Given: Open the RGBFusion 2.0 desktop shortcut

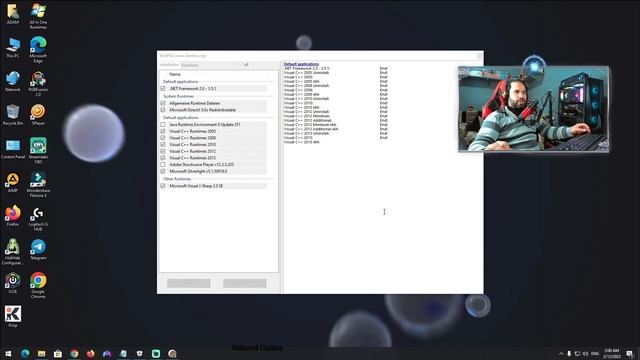Looking at the screenshot, I should click(38, 83).
